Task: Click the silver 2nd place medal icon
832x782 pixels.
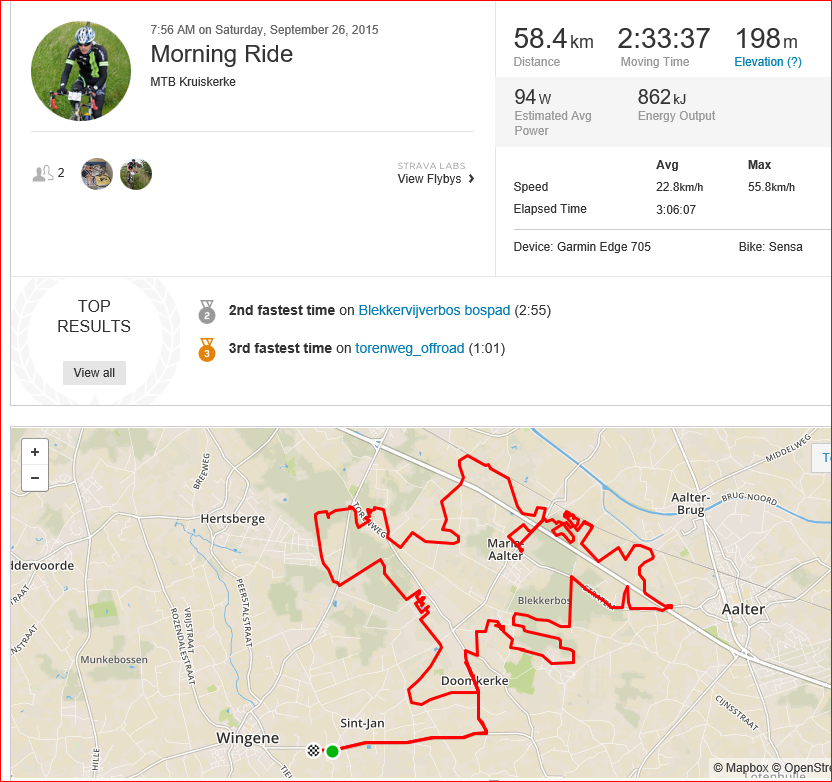Action: pyautogui.click(x=207, y=311)
